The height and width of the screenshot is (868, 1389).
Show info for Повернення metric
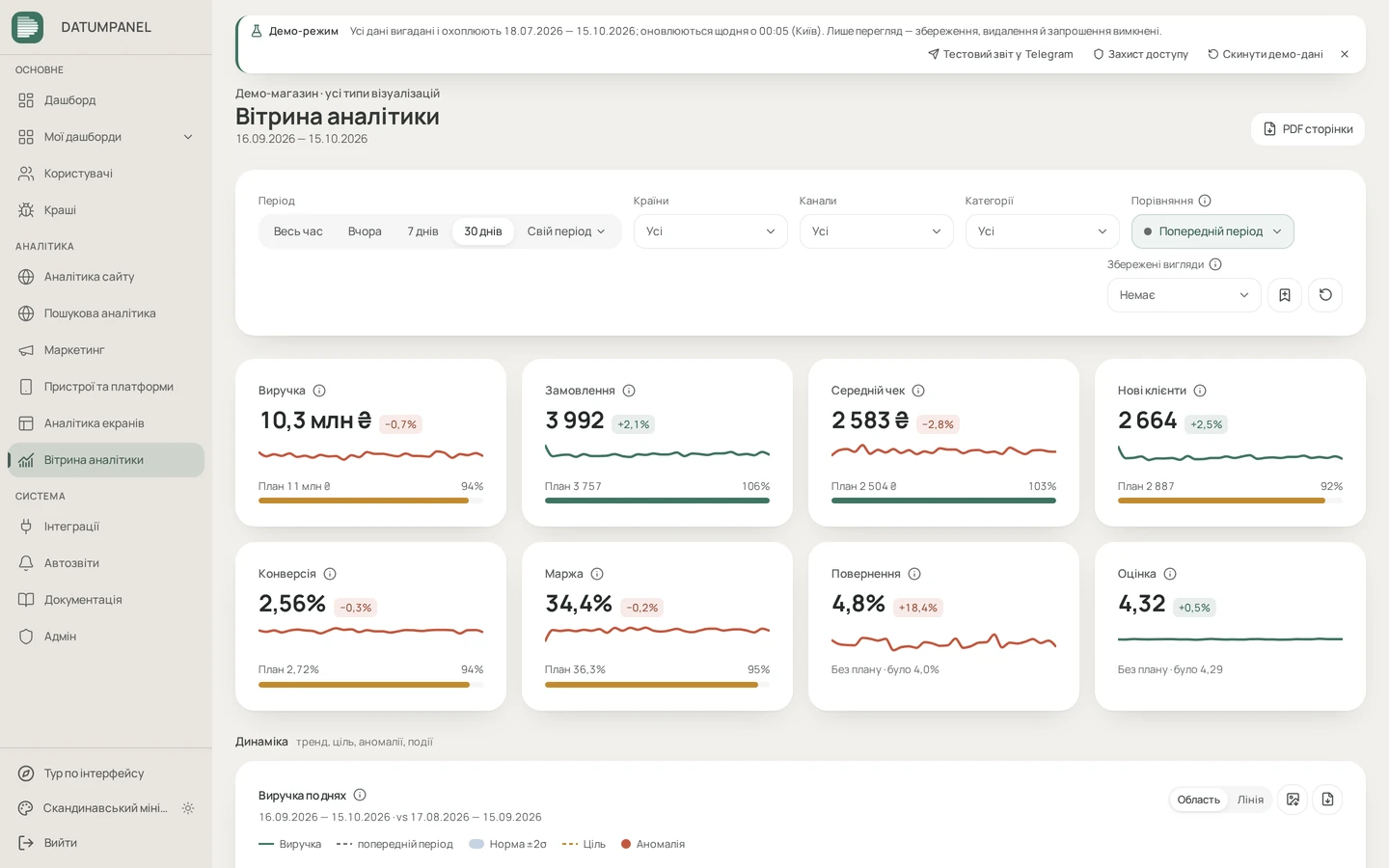[x=914, y=574]
